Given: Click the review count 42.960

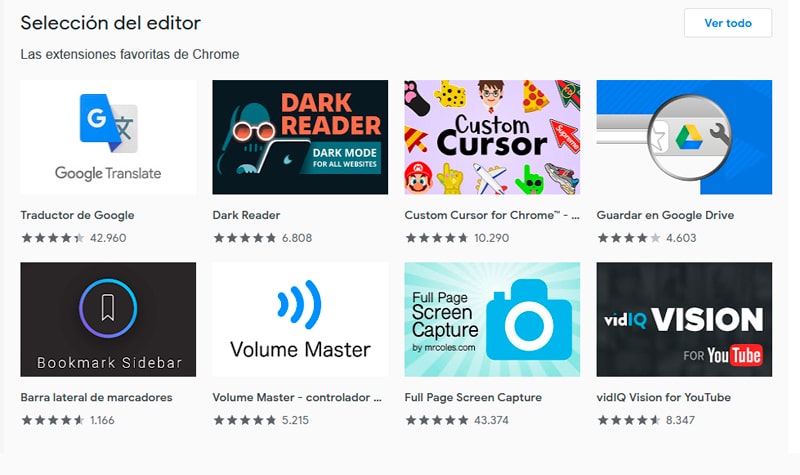Looking at the screenshot, I should [x=108, y=238].
